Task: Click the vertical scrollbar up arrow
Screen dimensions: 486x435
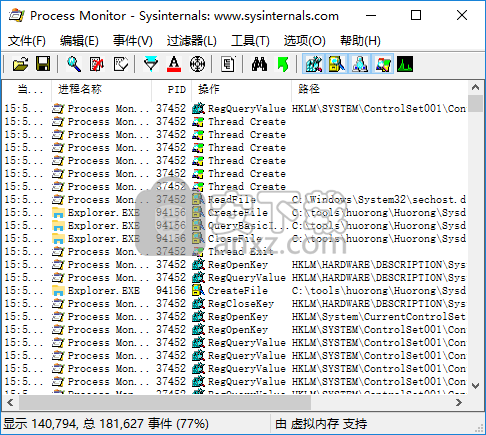Action: (475, 88)
